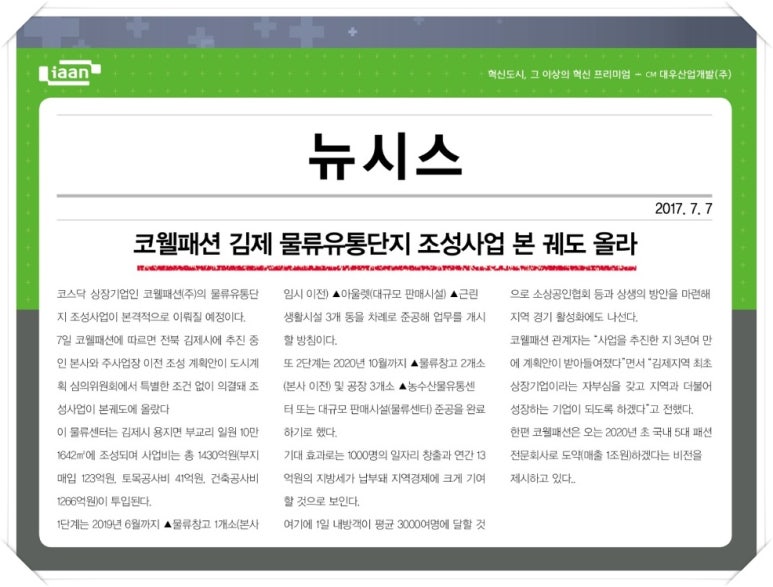Screen dimensions: 773x587
Task: Click the line starting 한편 코웰패션은 오는 2020년
Action: [x=611, y=432]
